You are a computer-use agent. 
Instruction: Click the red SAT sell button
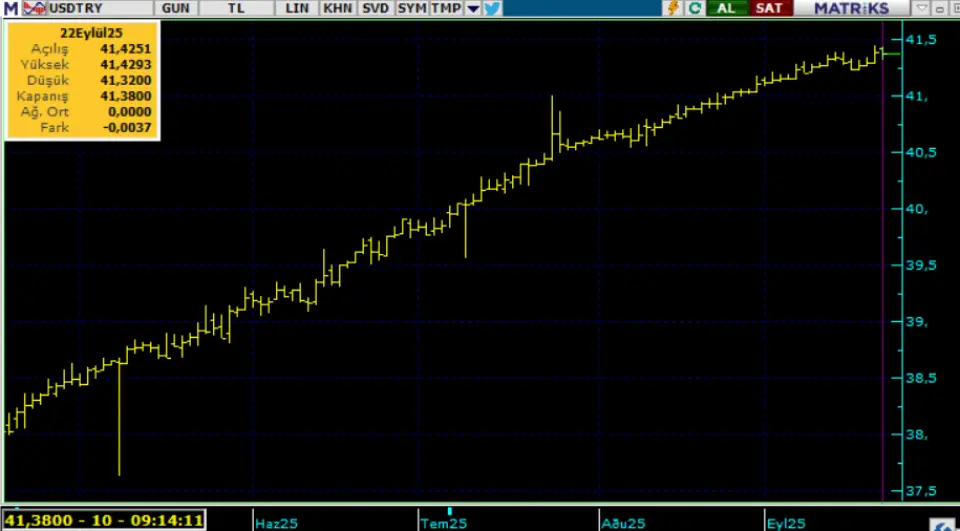pyautogui.click(x=769, y=9)
